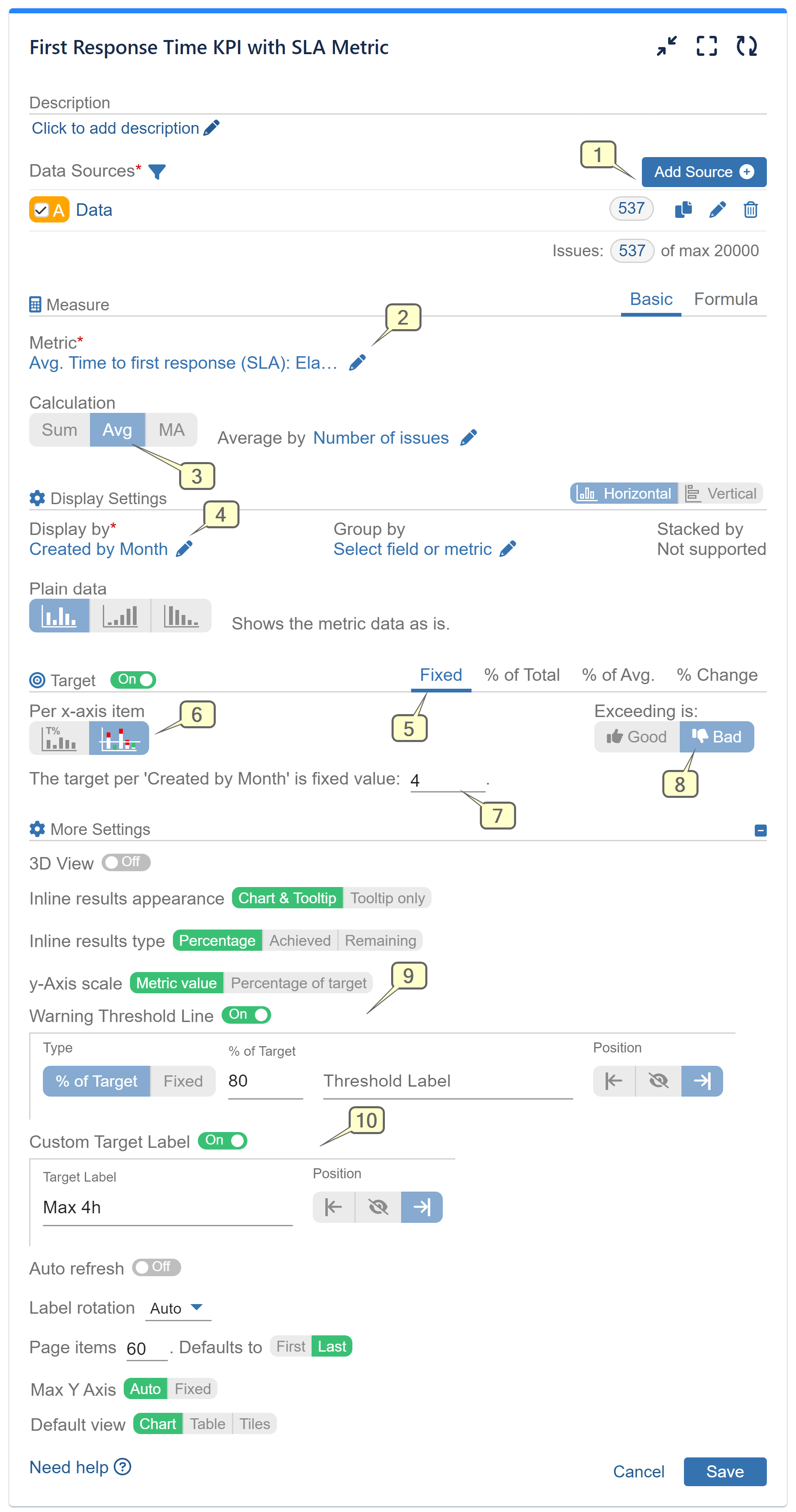
Task: Open the Data Sources filter
Action: coord(157,171)
